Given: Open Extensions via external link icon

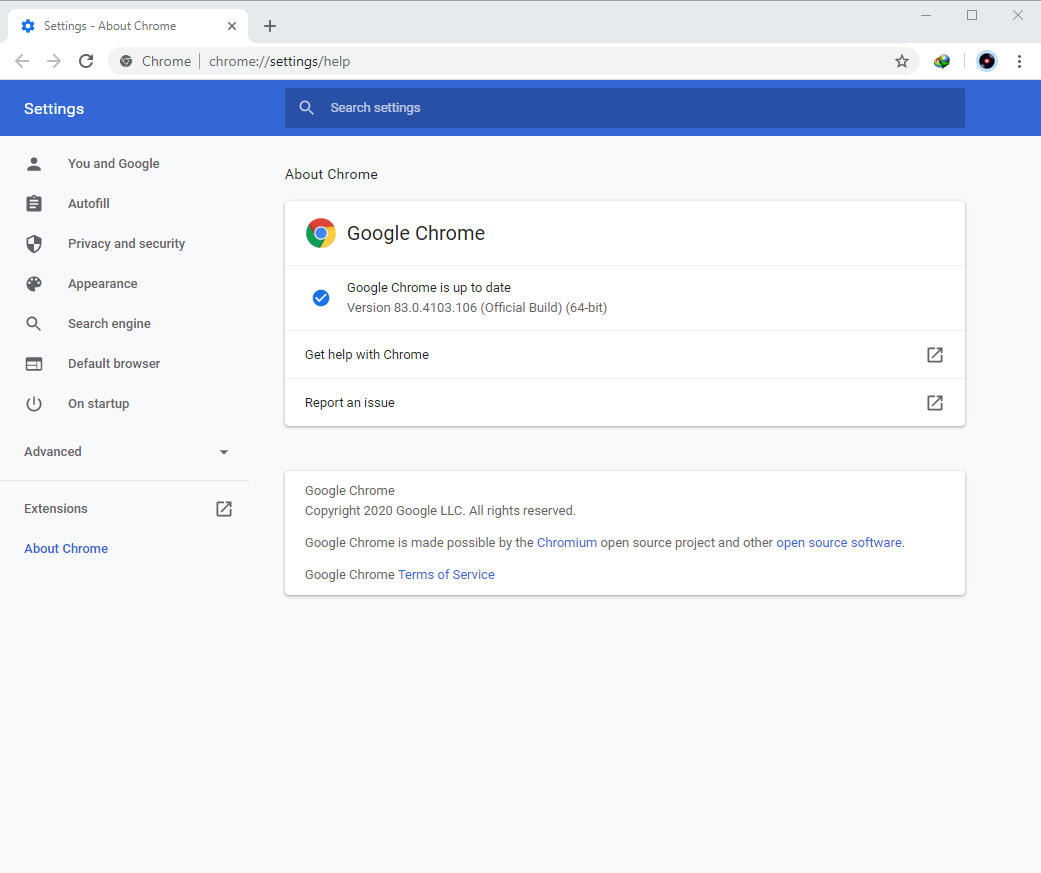Looking at the screenshot, I should coord(224,509).
